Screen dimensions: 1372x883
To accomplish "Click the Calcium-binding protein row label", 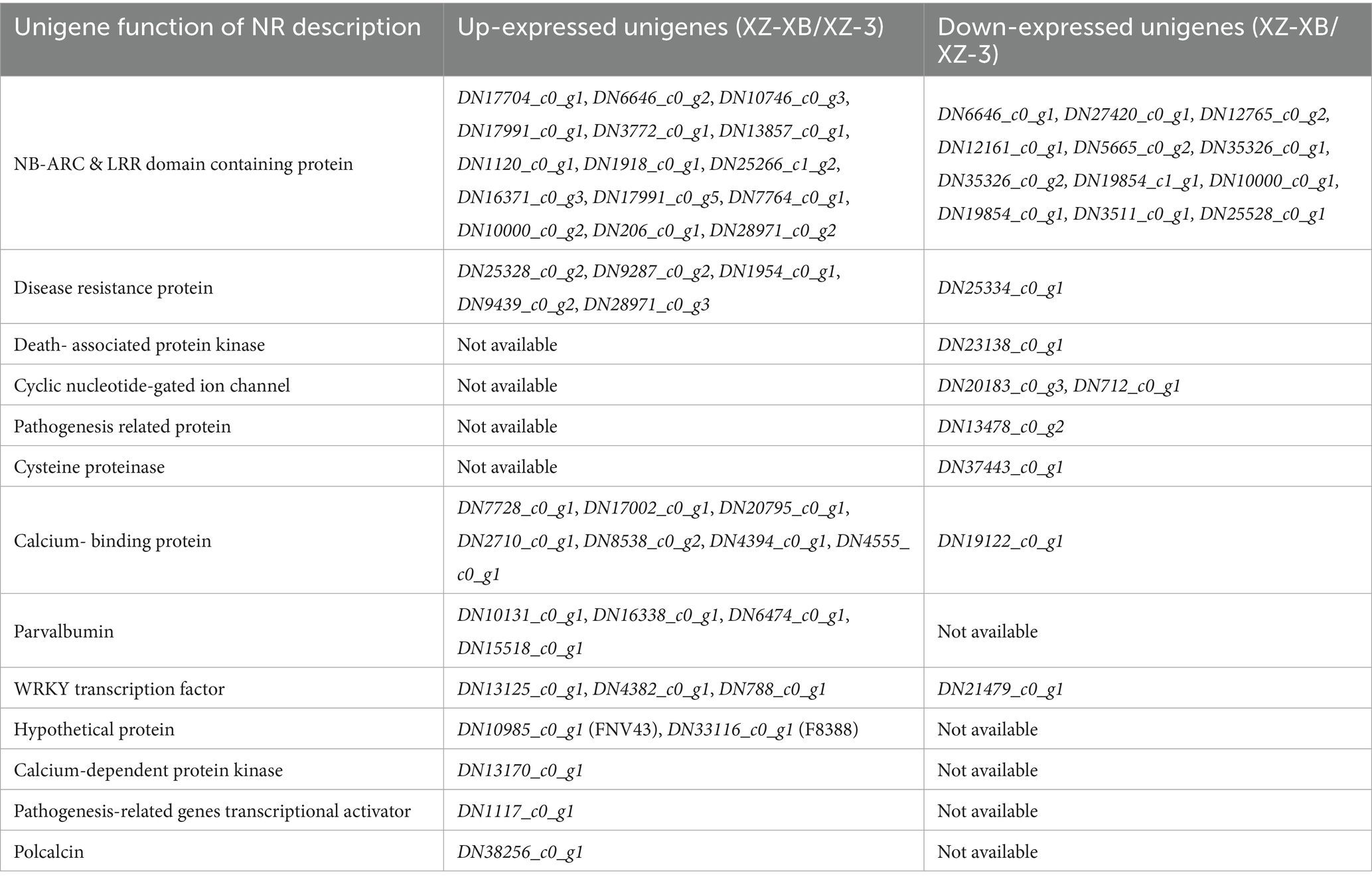I will pyautogui.click(x=113, y=541).
